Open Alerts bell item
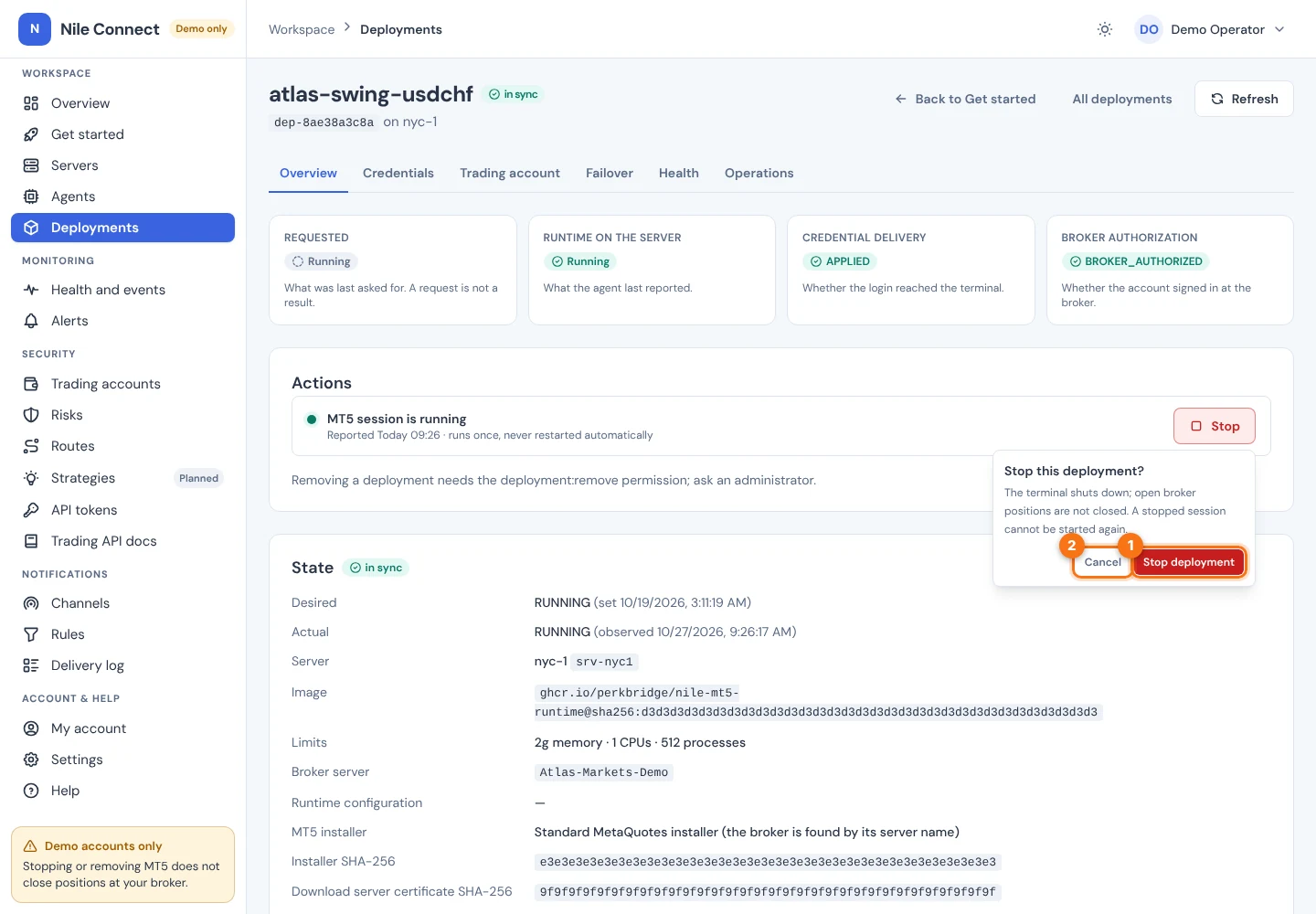Image resolution: width=1316 pixels, height=914 pixels. coord(122,321)
